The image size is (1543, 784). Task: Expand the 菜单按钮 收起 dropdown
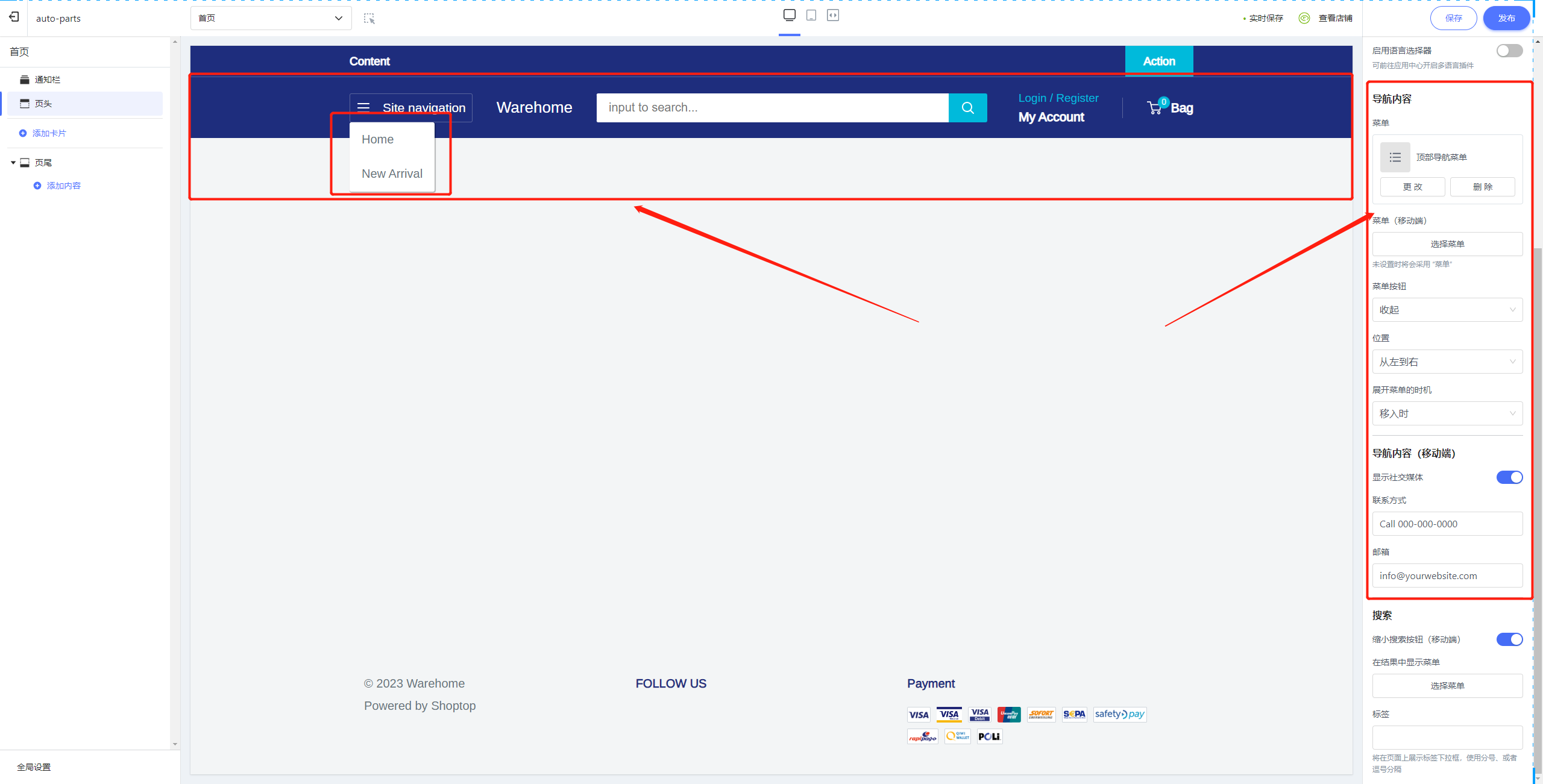pyautogui.click(x=1447, y=310)
